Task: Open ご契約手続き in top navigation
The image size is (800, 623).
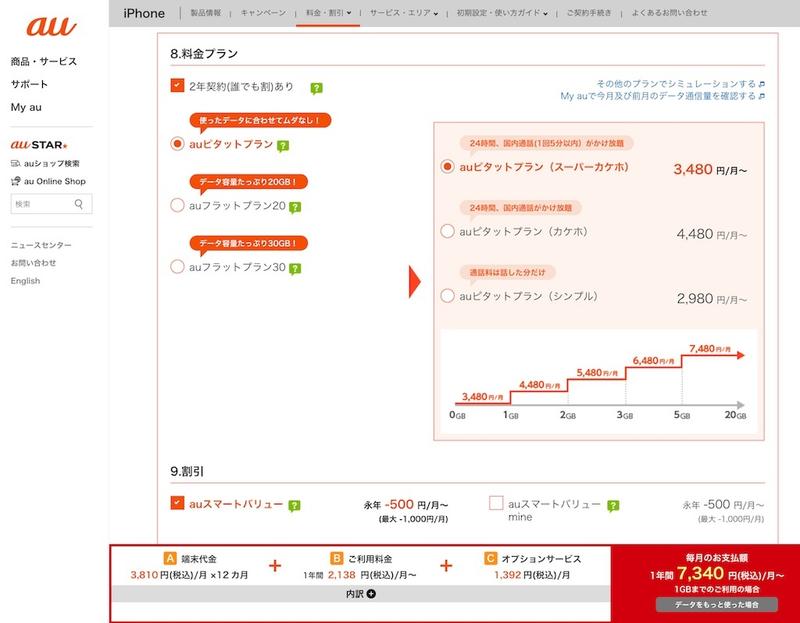Action: tap(589, 13)
